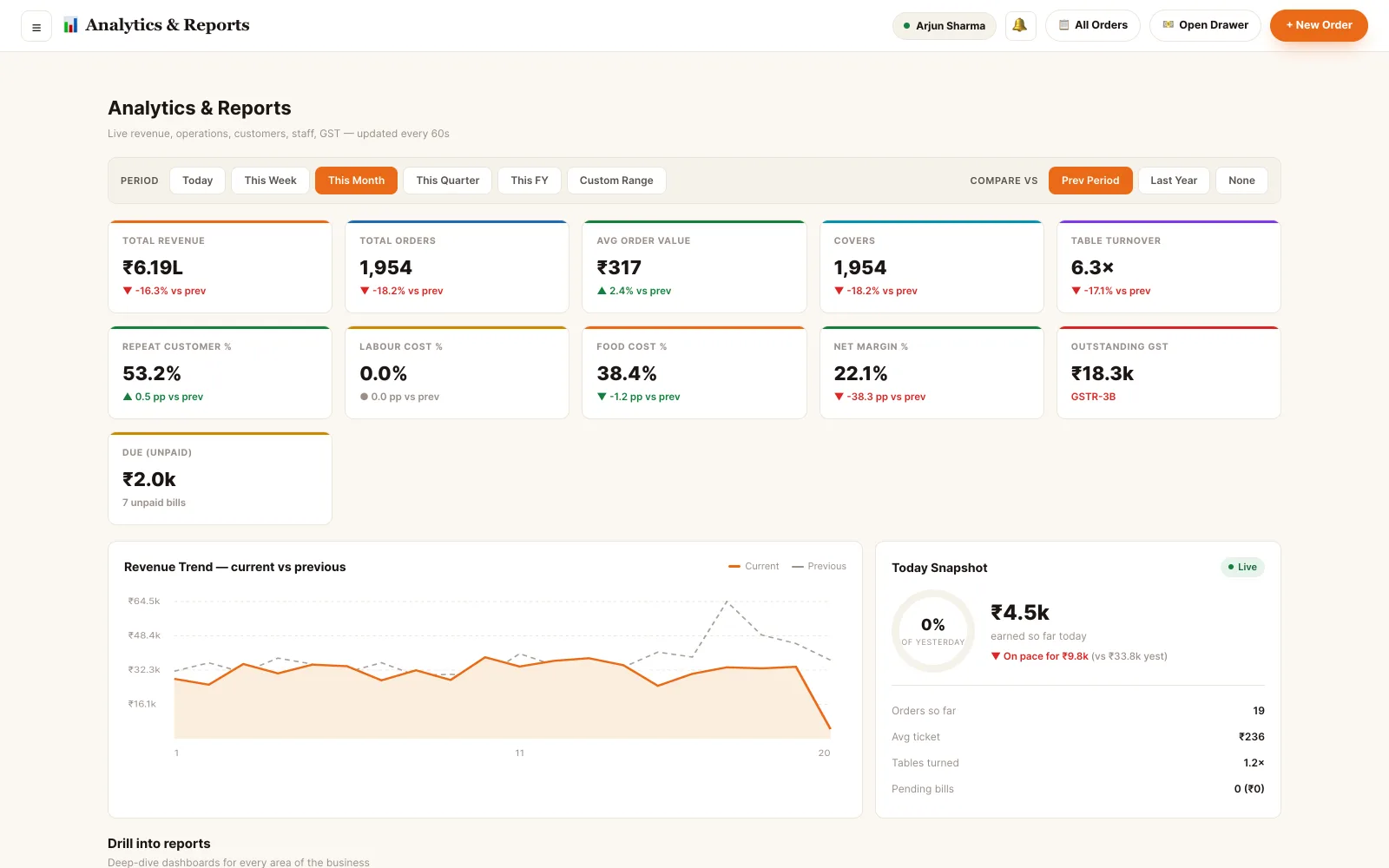Click the Avg ticket ₹236 row
This screenshot has width=1389, height=868.
click(1078, 737)
